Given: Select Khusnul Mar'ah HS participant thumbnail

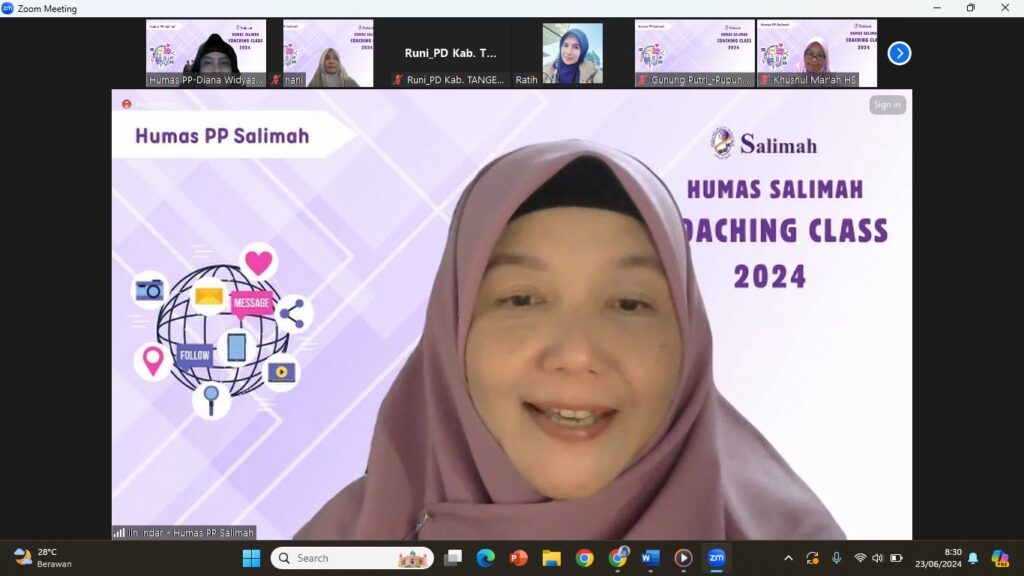Looking at the screenshot, I should [817, 53].
